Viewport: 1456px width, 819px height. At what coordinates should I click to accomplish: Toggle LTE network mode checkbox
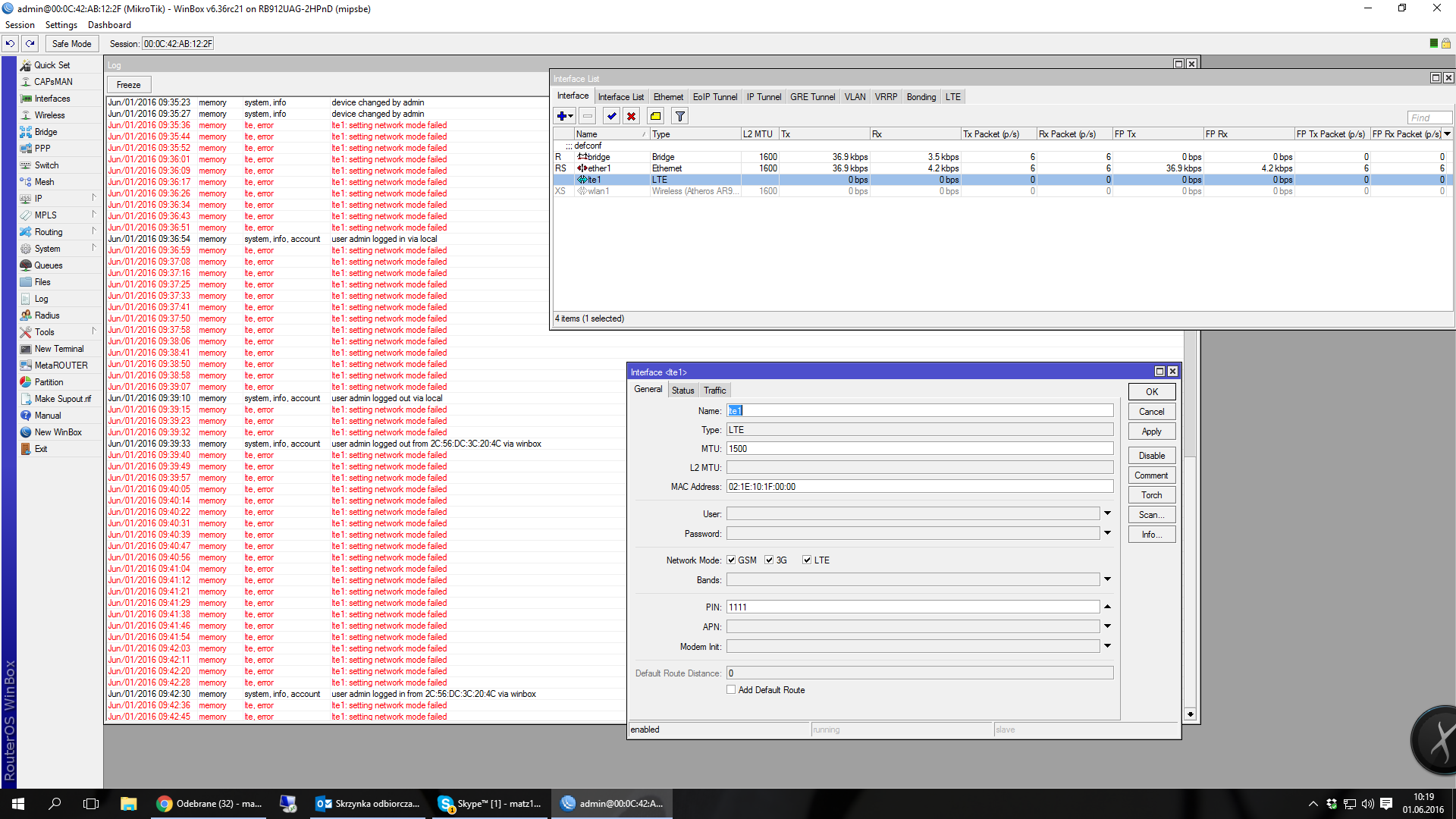807,560
